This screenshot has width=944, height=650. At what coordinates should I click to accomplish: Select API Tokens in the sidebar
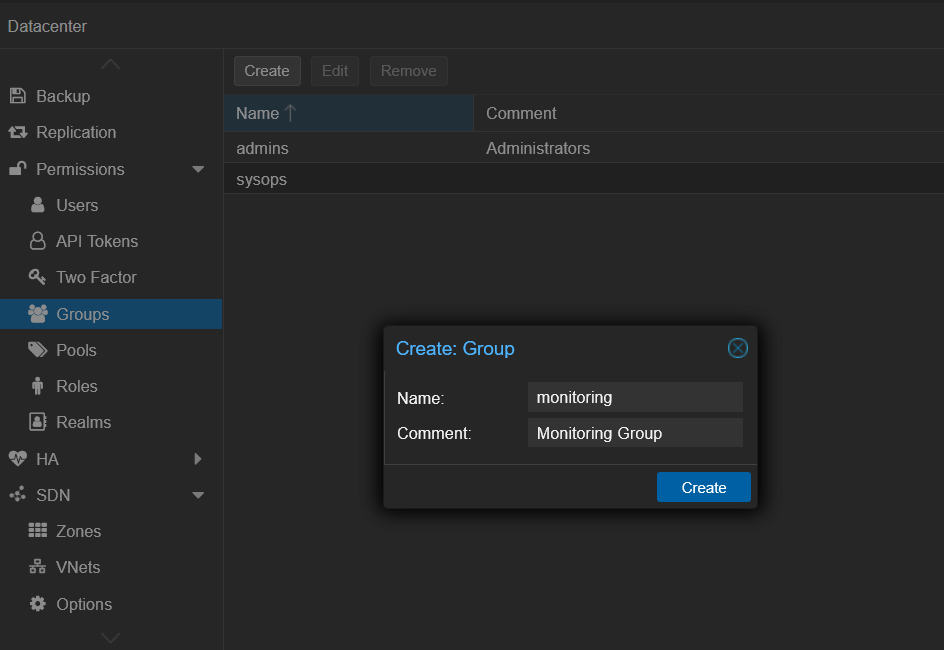111,241
